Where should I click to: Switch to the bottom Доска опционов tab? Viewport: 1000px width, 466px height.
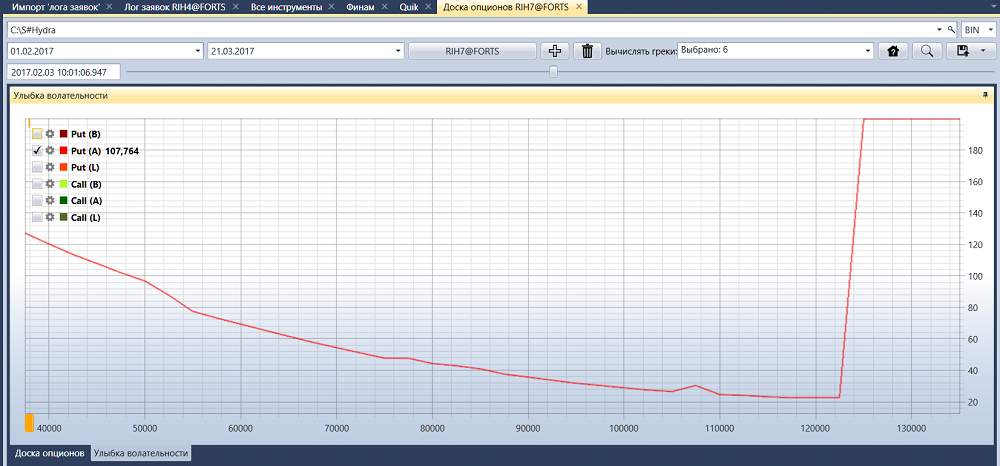point(50,453)
